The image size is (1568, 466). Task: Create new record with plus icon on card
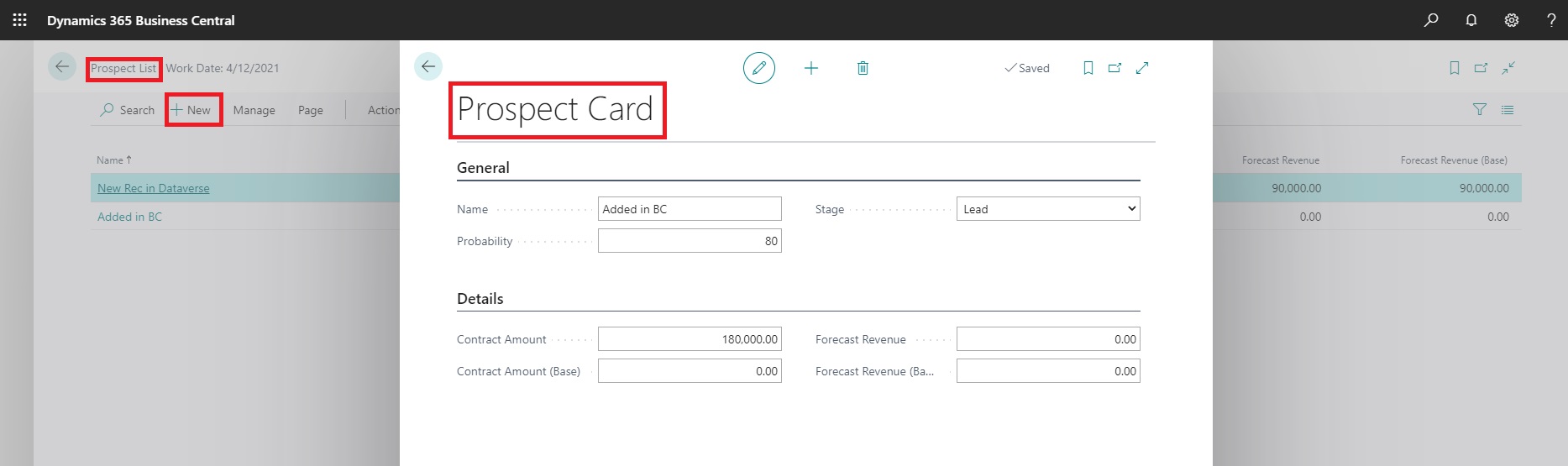810,68
